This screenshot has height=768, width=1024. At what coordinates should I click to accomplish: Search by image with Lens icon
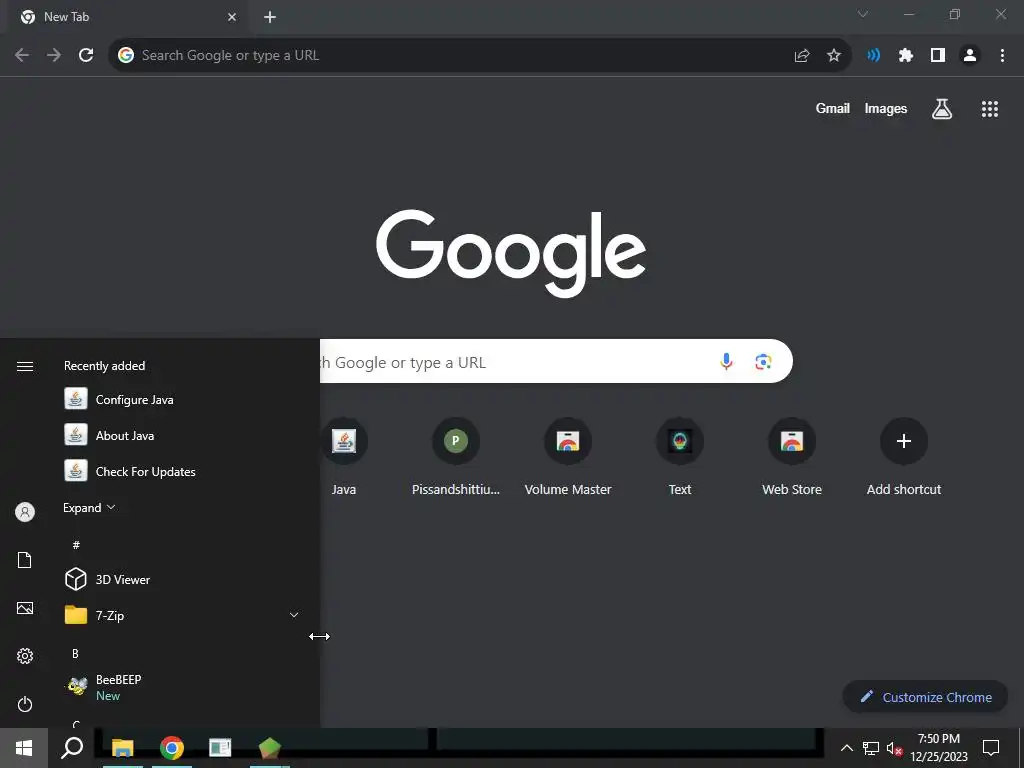coord(763,361)
